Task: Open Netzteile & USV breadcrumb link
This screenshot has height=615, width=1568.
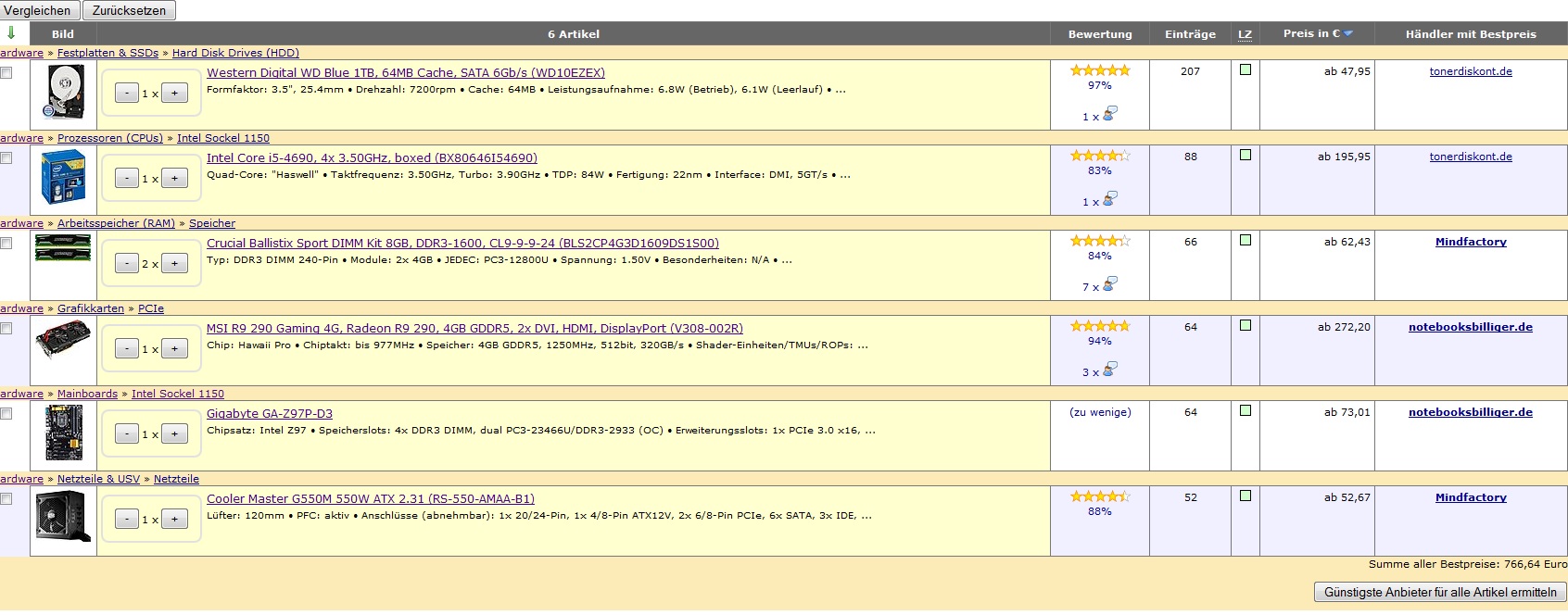Action: click(x=98, y=479)
